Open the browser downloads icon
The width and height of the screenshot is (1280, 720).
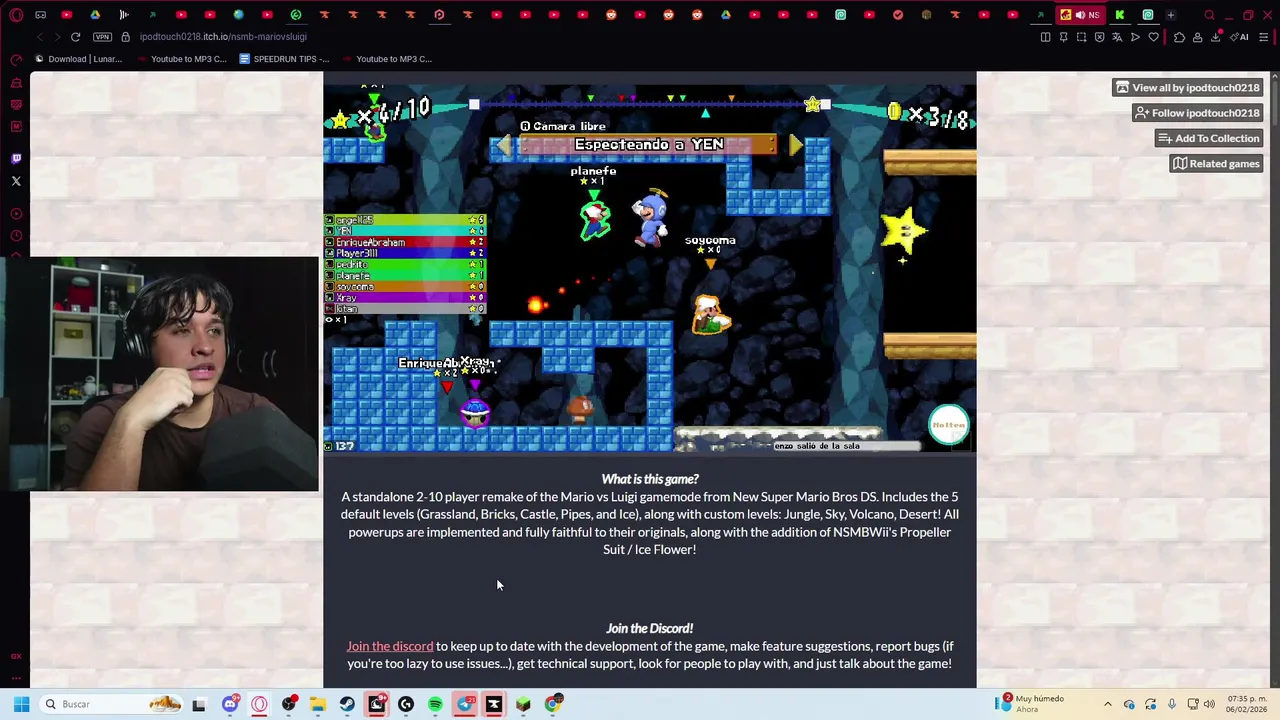coord(1216,37)
